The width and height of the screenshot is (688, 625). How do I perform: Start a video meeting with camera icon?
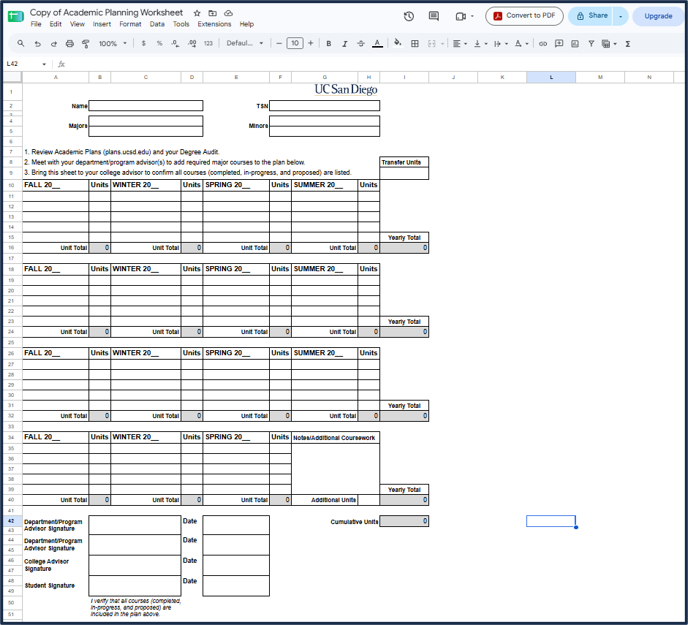(460, 16)
